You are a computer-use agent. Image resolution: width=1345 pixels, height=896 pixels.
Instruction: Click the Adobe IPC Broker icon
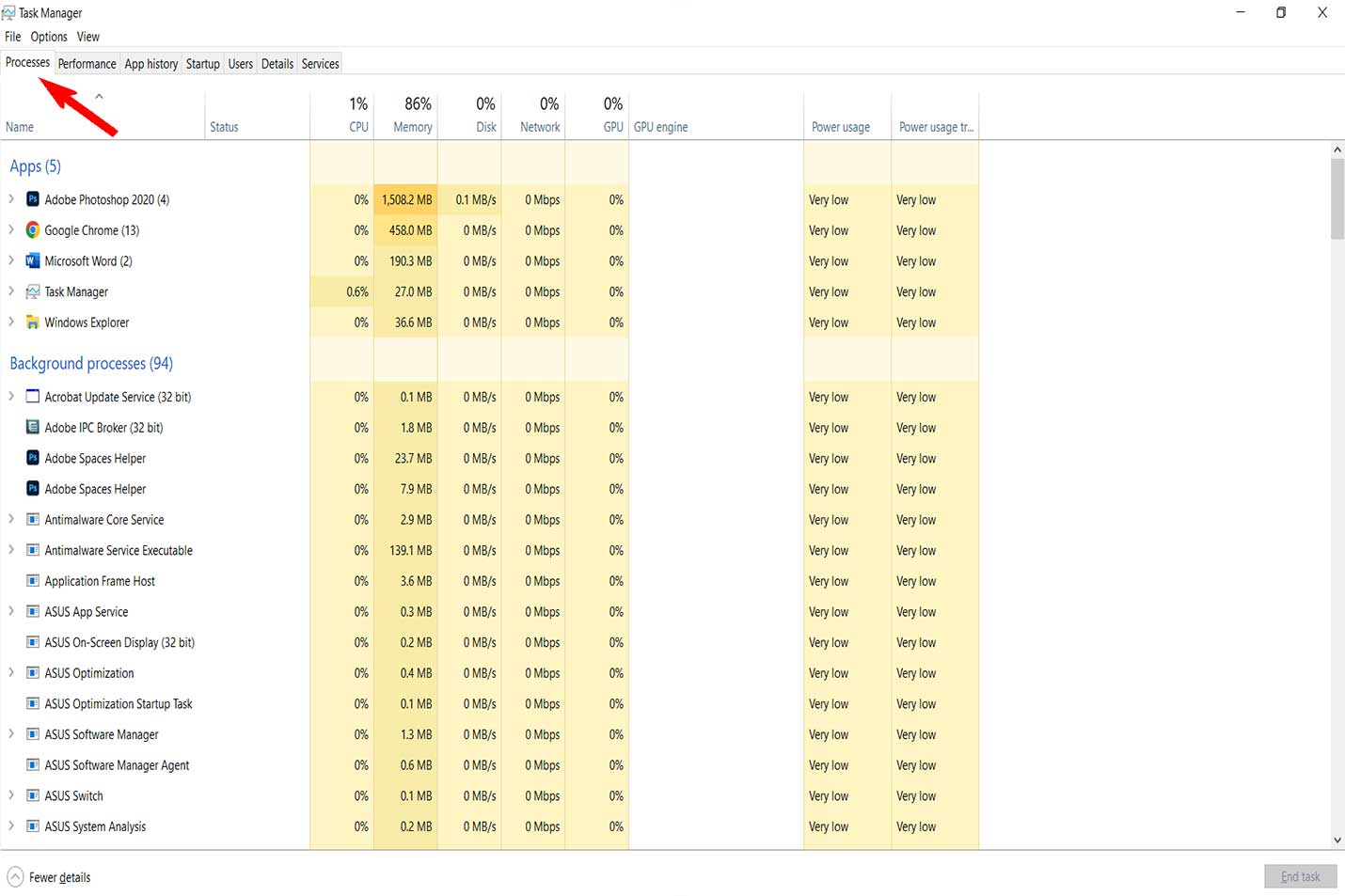click(33, 428)
